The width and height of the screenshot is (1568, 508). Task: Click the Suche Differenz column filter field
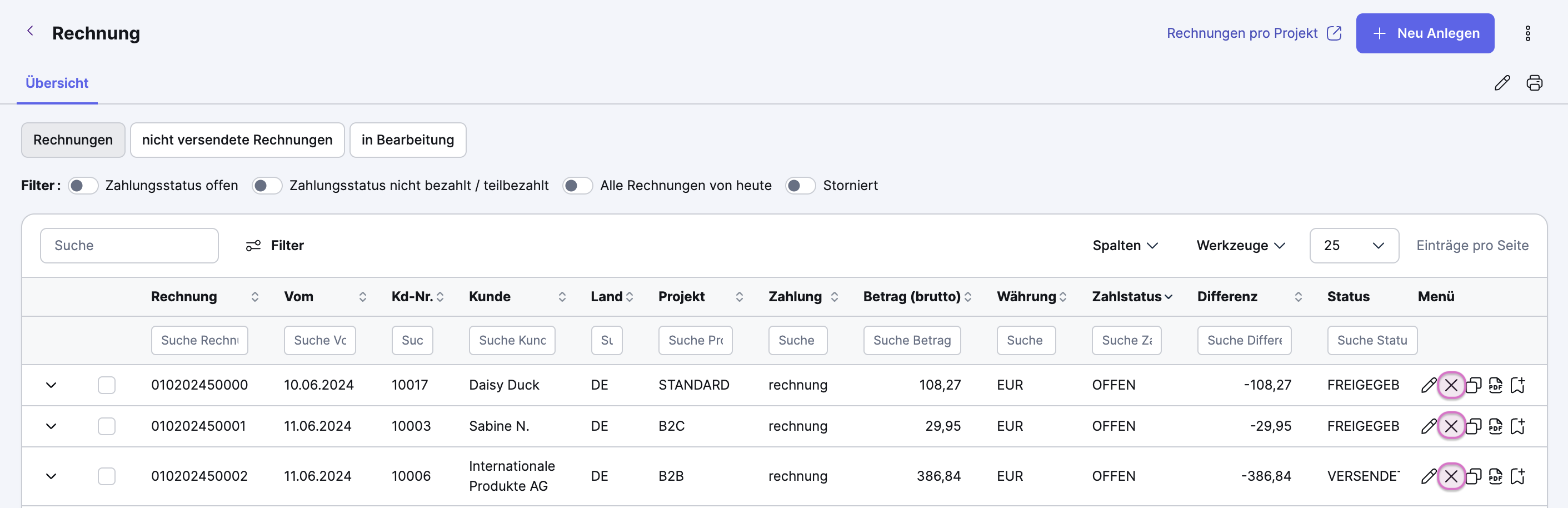coord(1244,341)
